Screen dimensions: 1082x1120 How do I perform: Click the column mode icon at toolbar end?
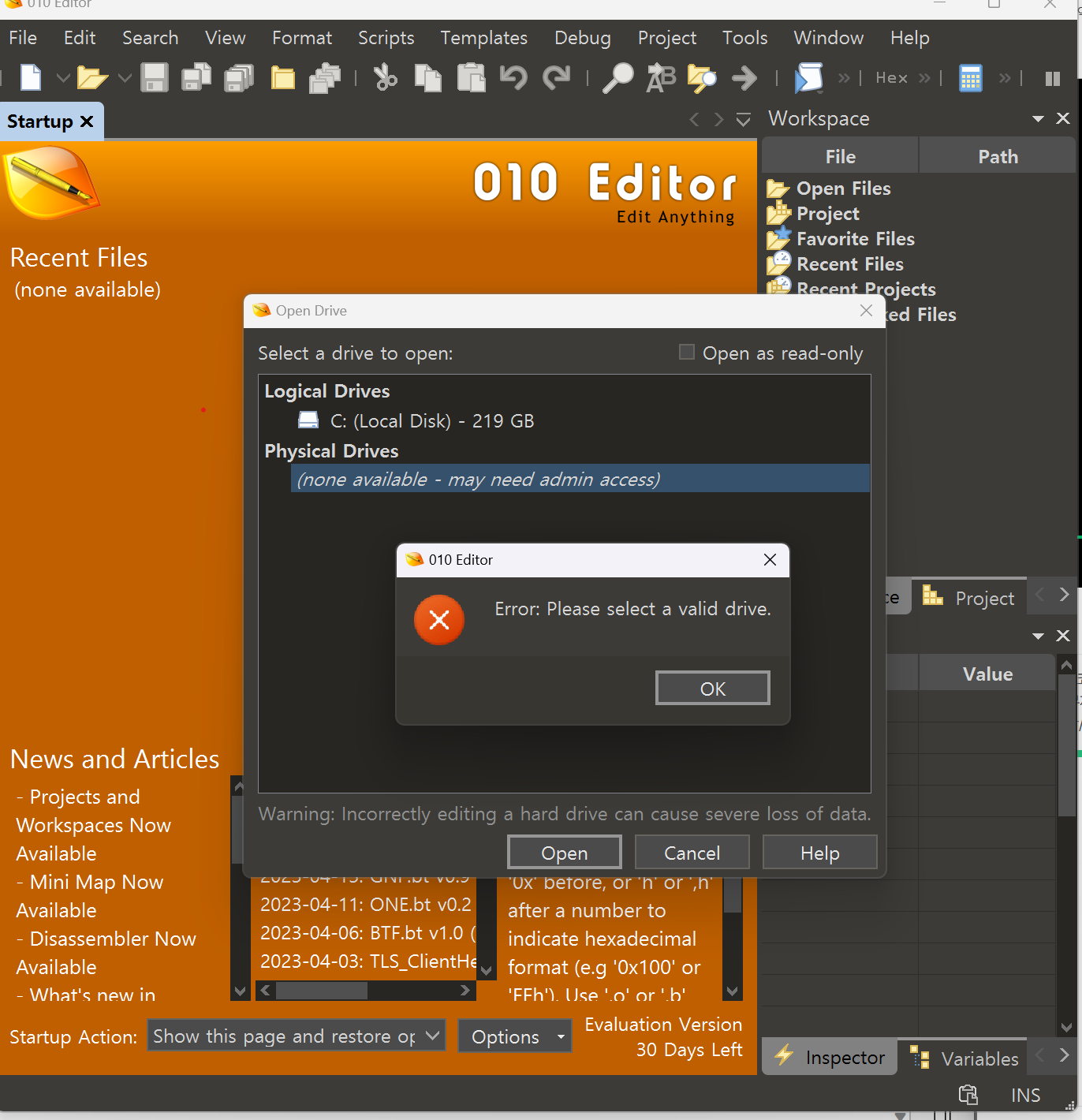[x=1052, y=78]
